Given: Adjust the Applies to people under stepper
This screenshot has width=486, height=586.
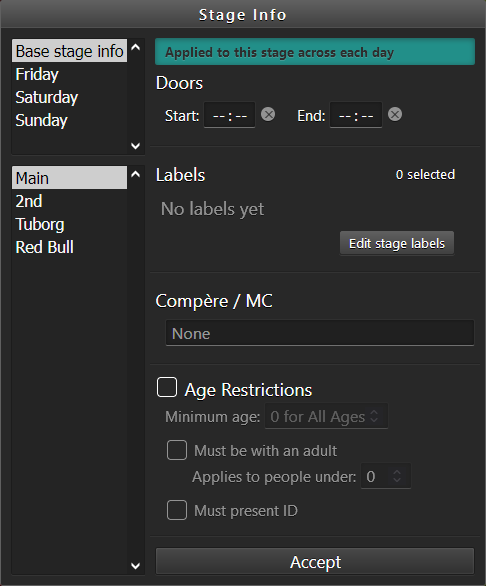Looking at the screenshot, I should [397, 476].
